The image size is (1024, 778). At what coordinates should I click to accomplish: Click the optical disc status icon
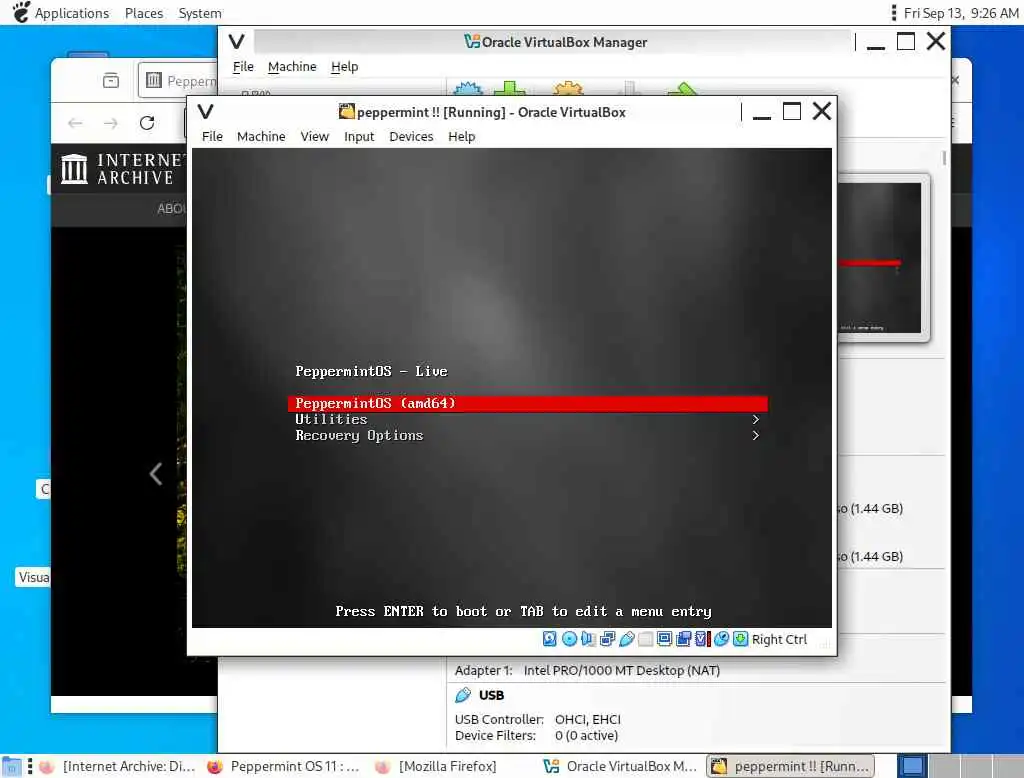[569, 639]
